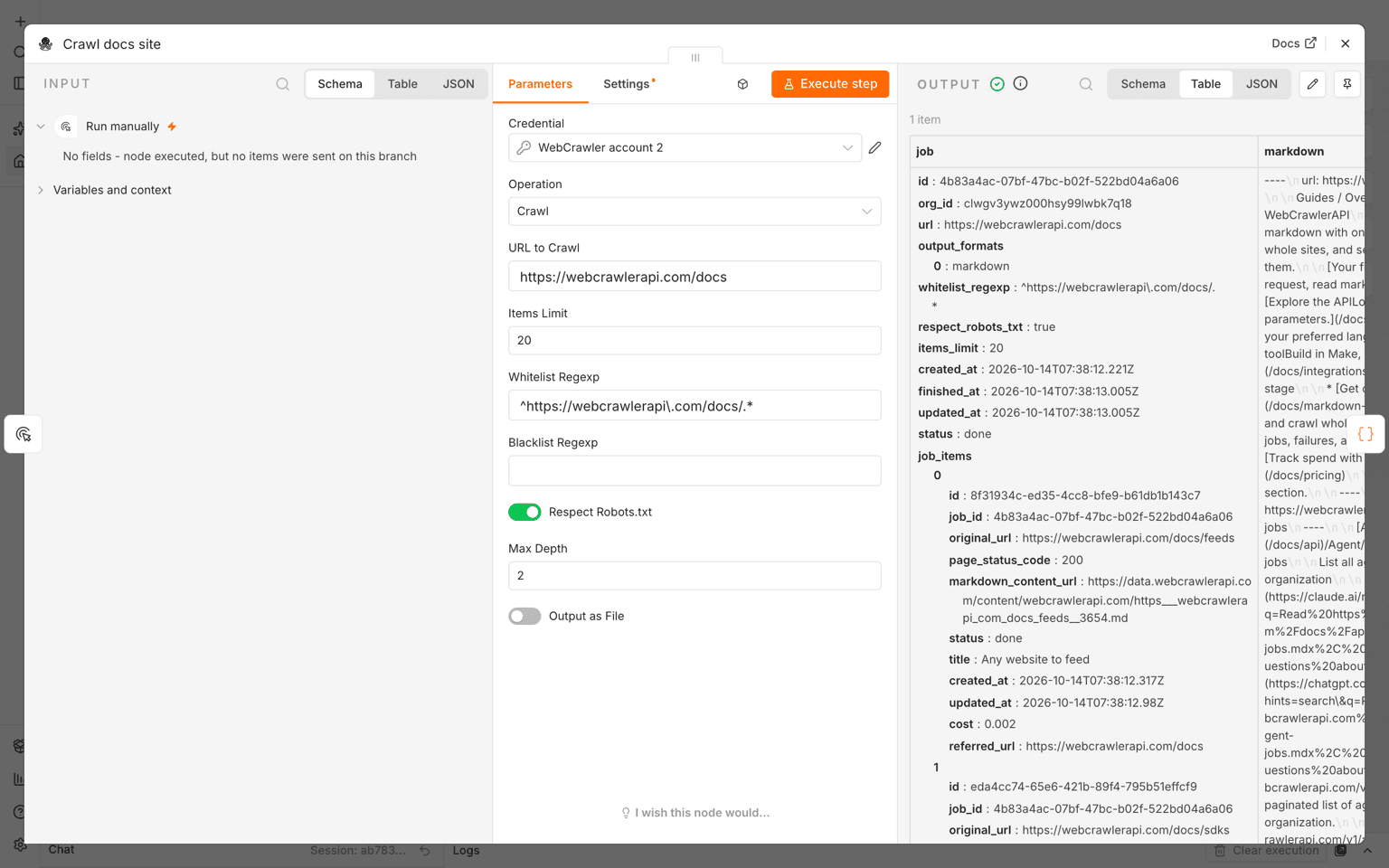Show input as JSON view

[458, 84]
